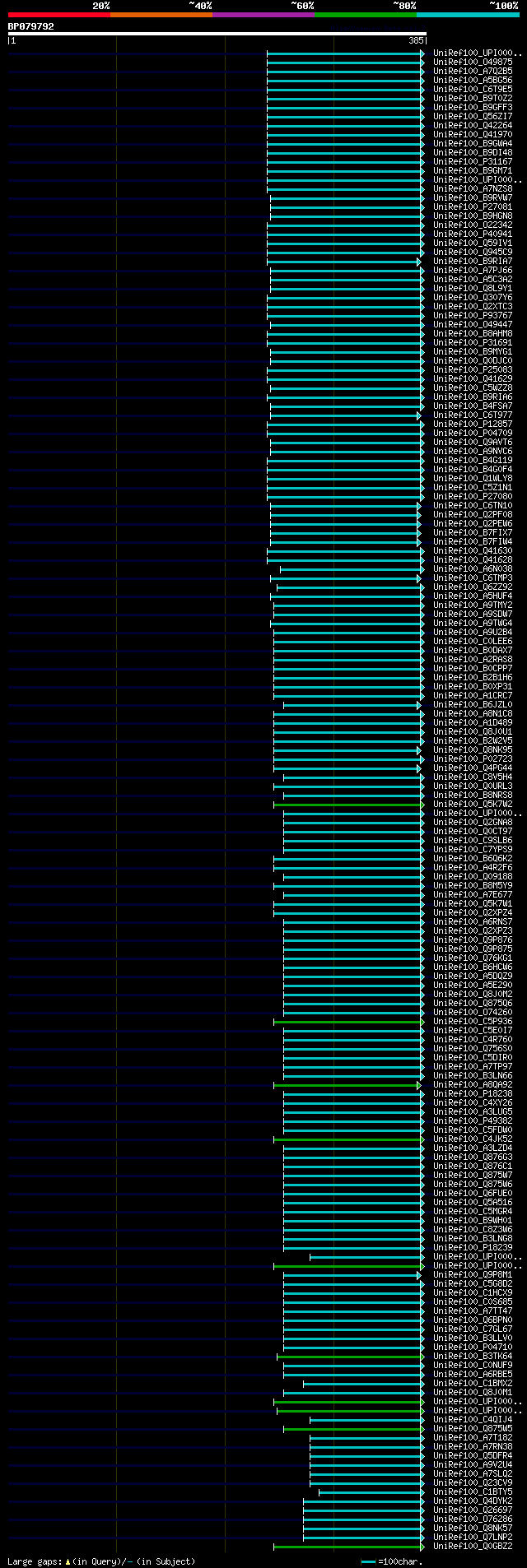The width and height of the screenshot is (527, 1568).
Task: Open hit UniRef100_P27081
Action: pos(473,206)
